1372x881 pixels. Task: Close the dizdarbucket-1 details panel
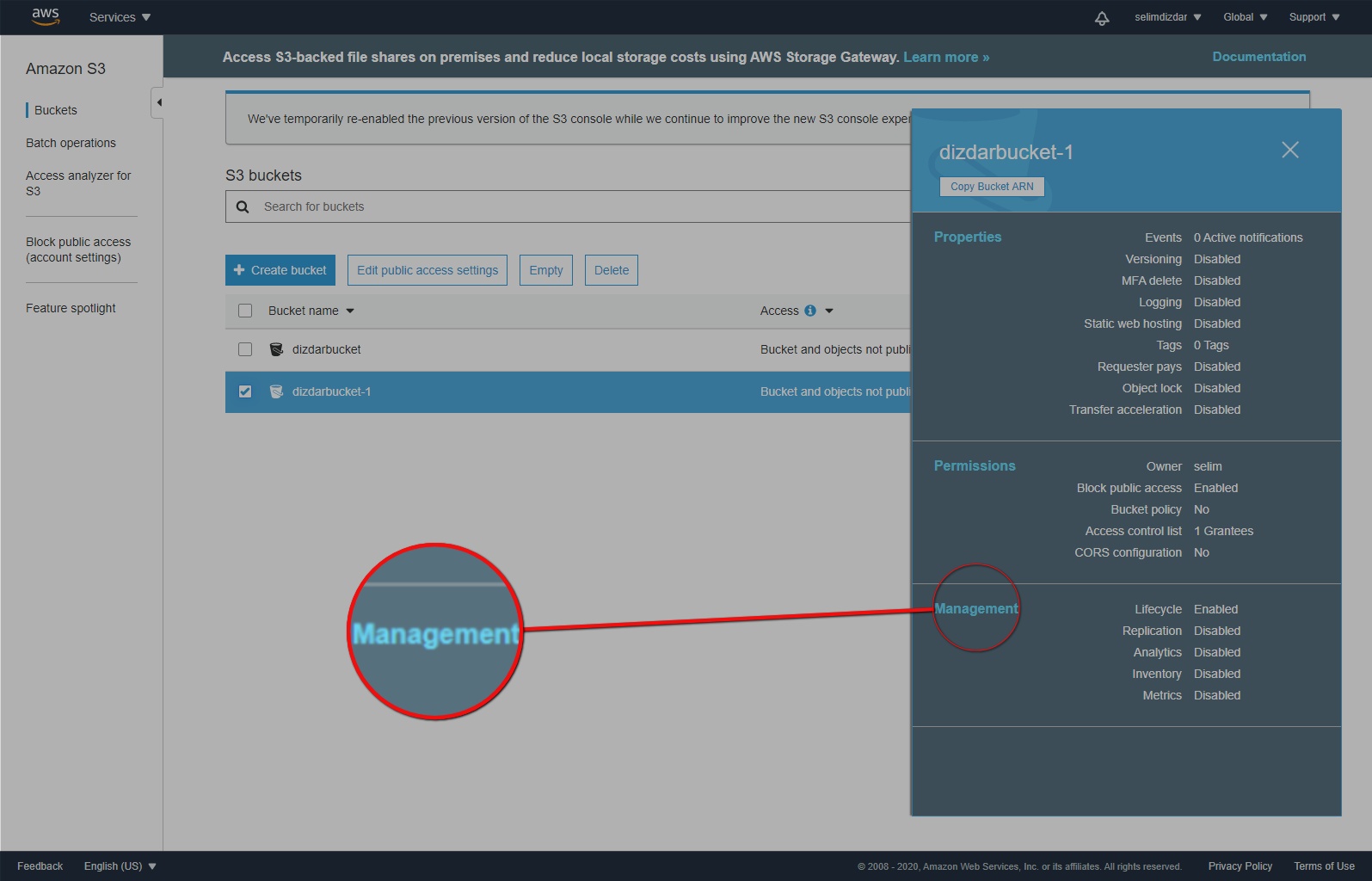click(x=1290, y=150)
